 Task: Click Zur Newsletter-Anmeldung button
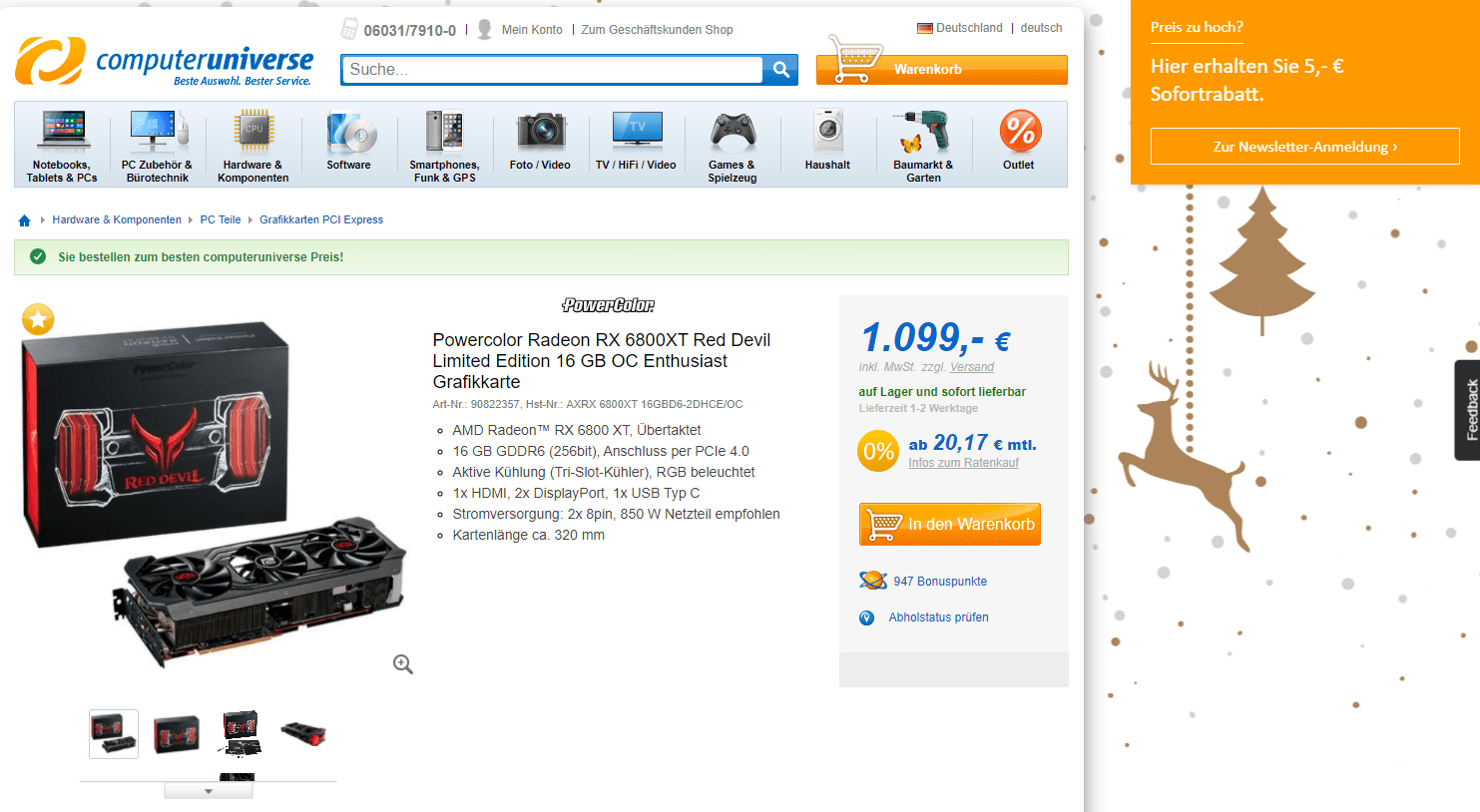1305,147
